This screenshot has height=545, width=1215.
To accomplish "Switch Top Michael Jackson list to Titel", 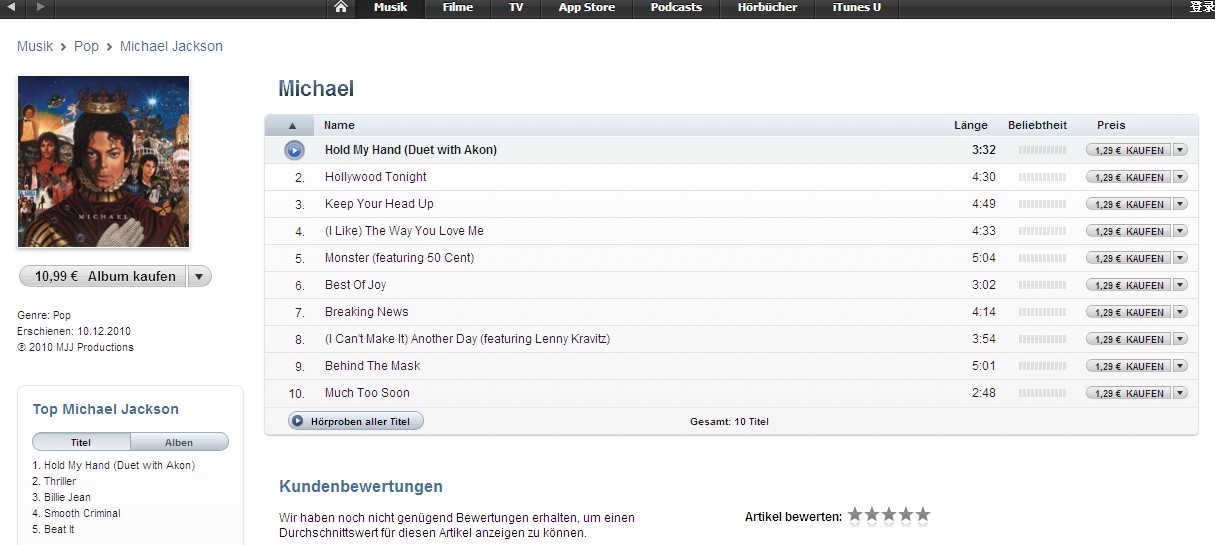I will tap(81, 442).
